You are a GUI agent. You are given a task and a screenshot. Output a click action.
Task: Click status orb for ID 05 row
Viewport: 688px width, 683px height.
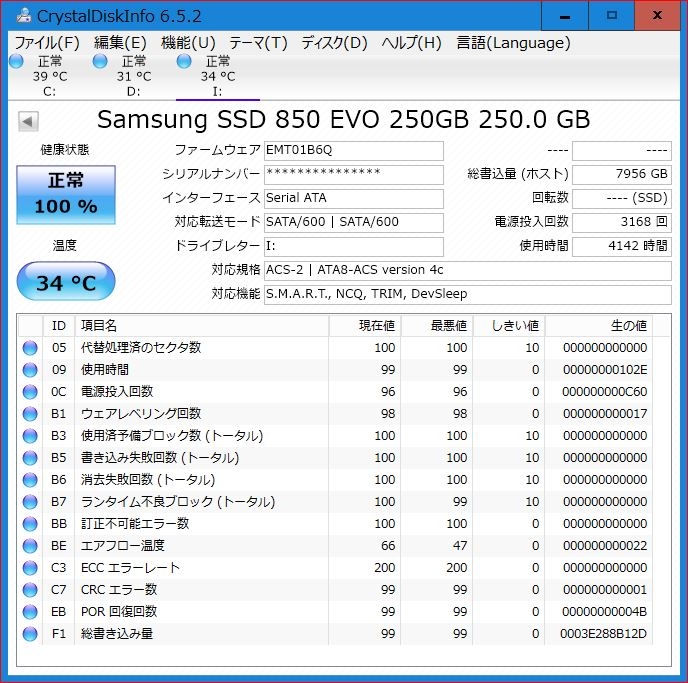pos(30,348)
